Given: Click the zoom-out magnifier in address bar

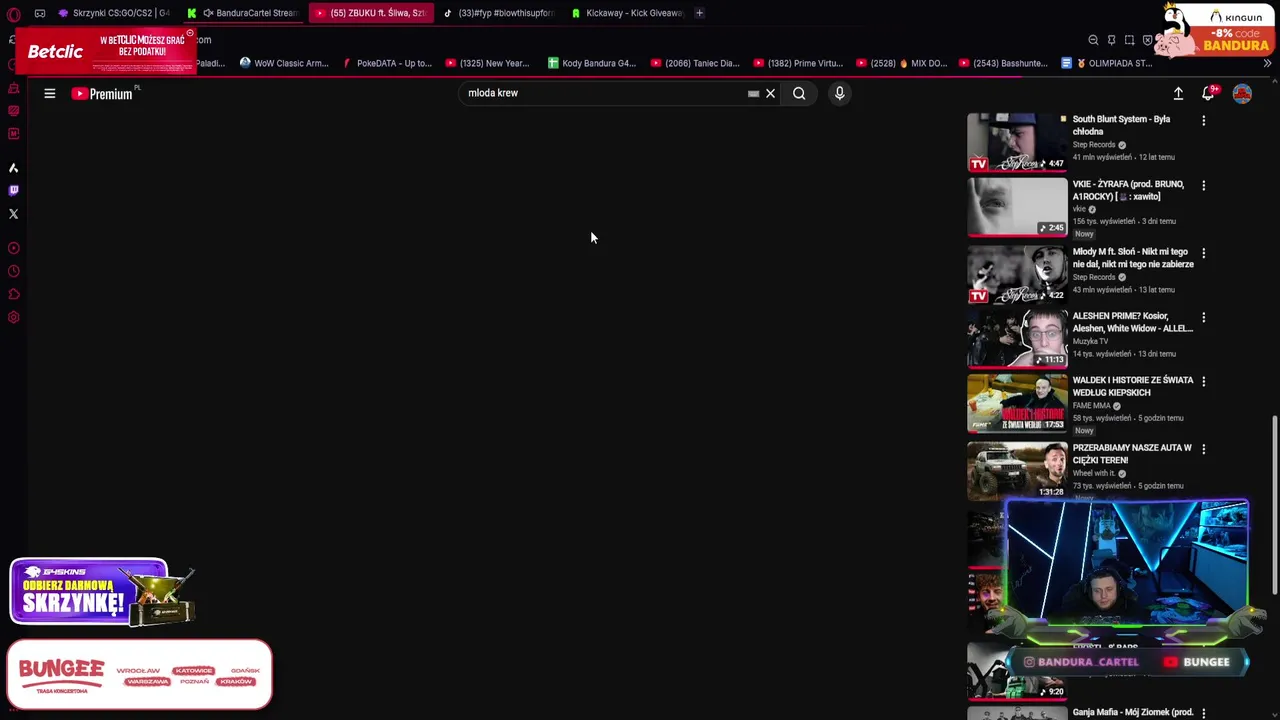Looking at the screenshot, I should [1093, 40].
